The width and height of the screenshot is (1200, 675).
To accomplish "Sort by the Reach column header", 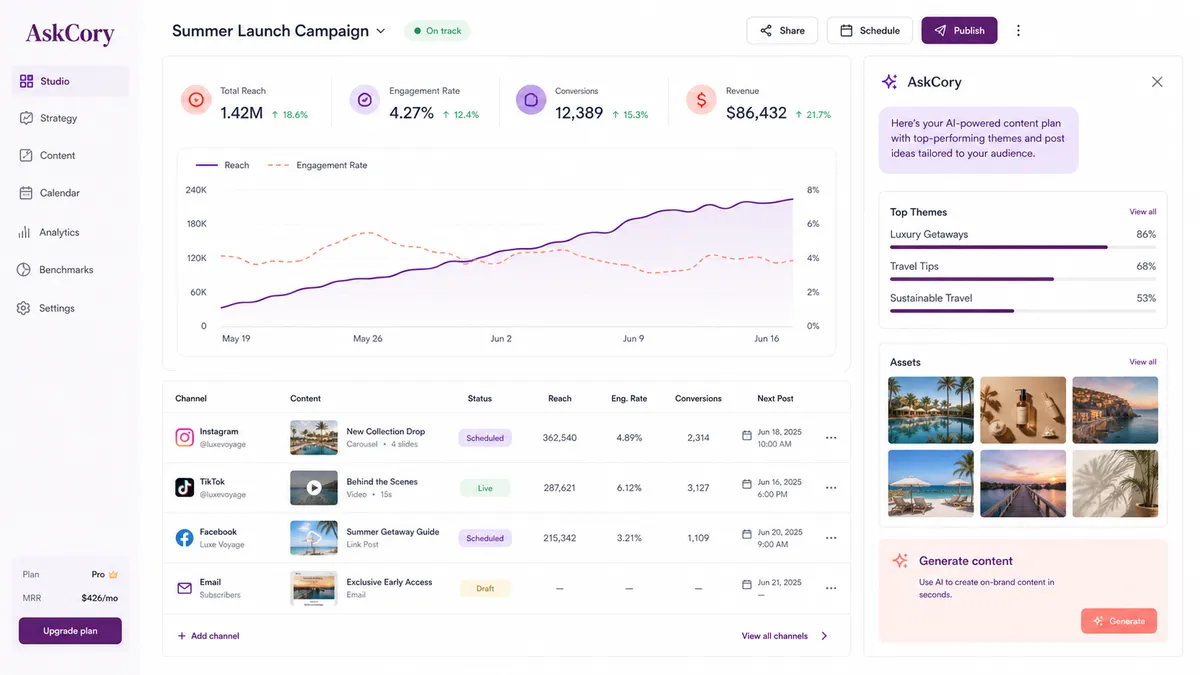I will pos(560,398).
